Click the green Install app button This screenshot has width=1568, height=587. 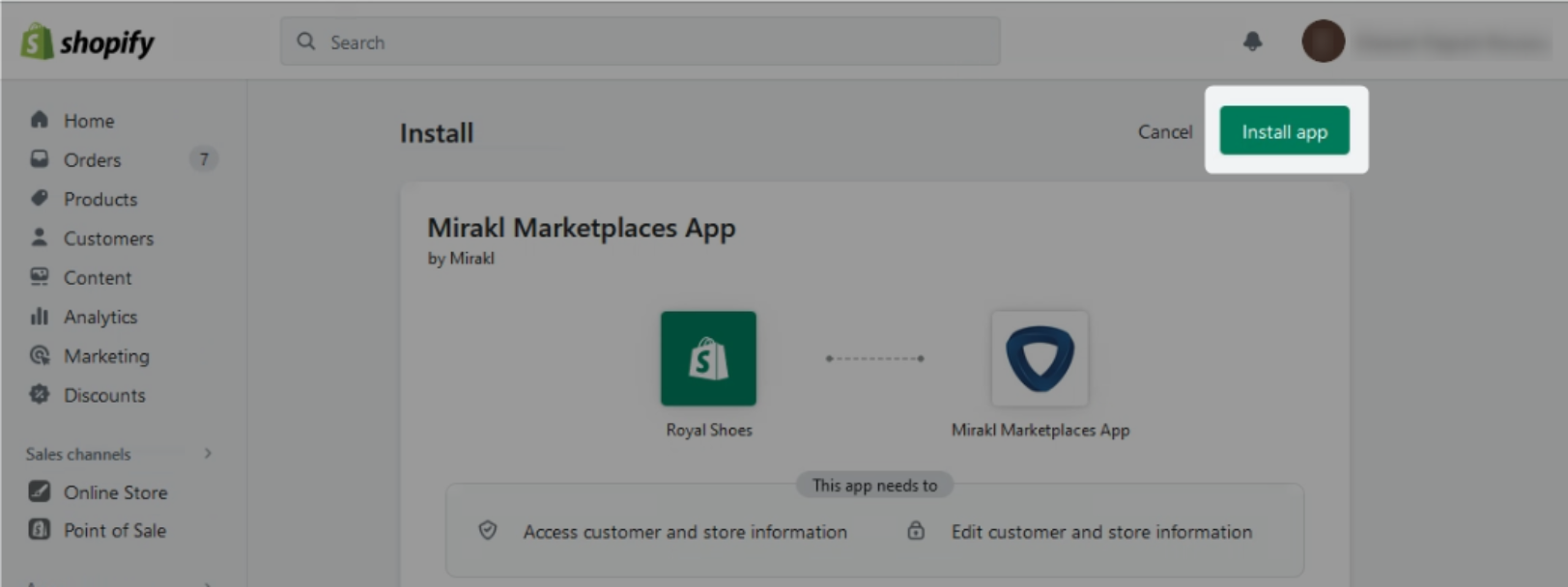(x=1284, y=130)
